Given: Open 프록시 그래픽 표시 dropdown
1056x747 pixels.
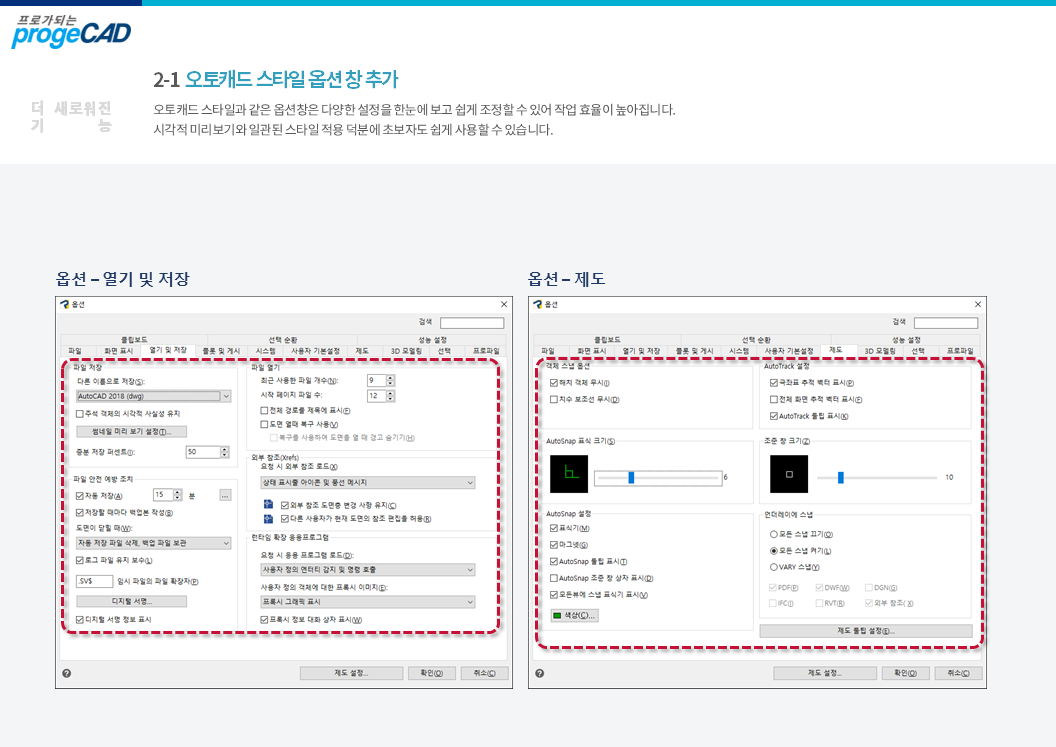Looking at the screenshot, I should tap(368, 602).
